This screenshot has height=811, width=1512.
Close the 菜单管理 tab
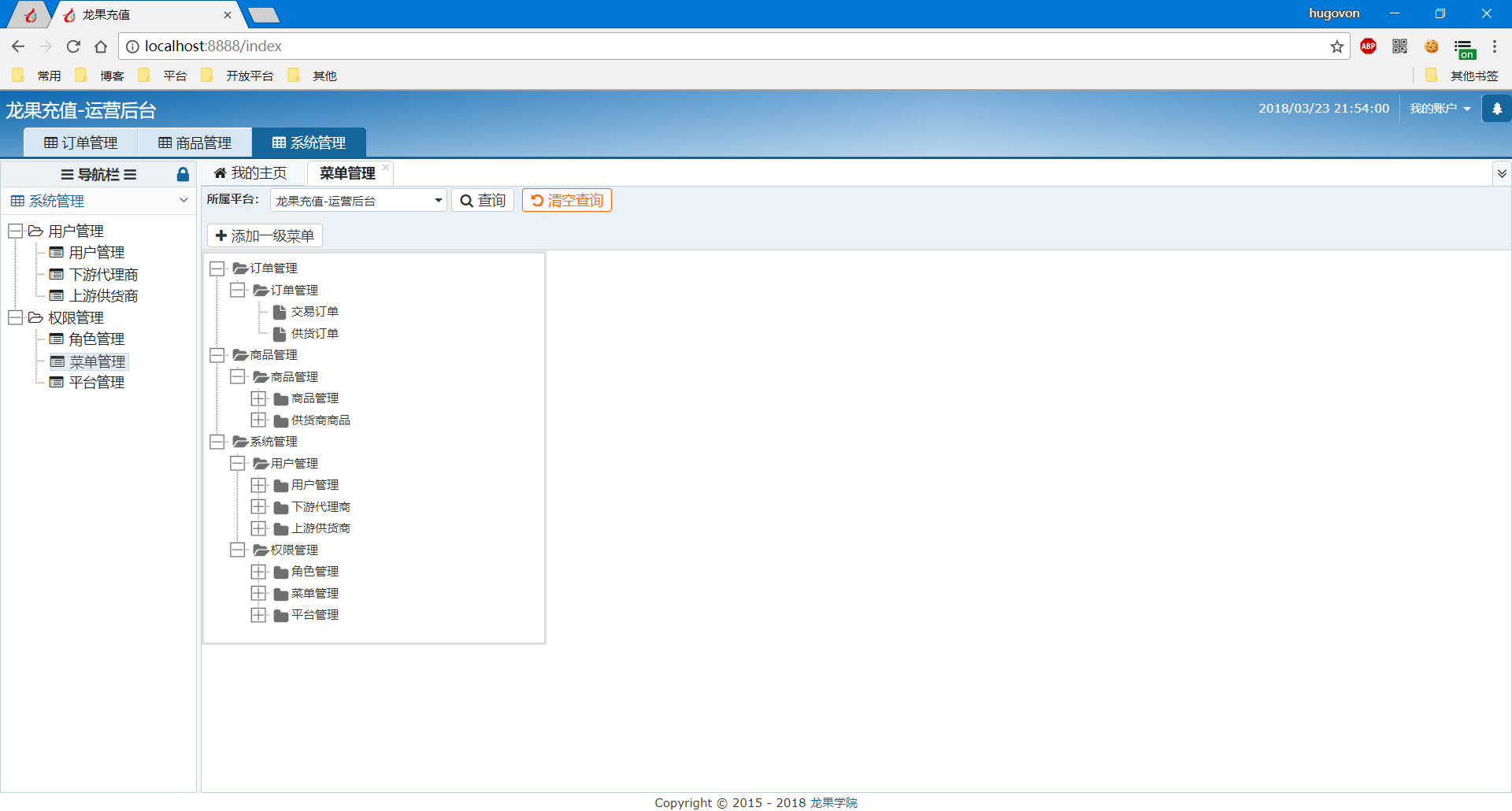click(386, 167)
